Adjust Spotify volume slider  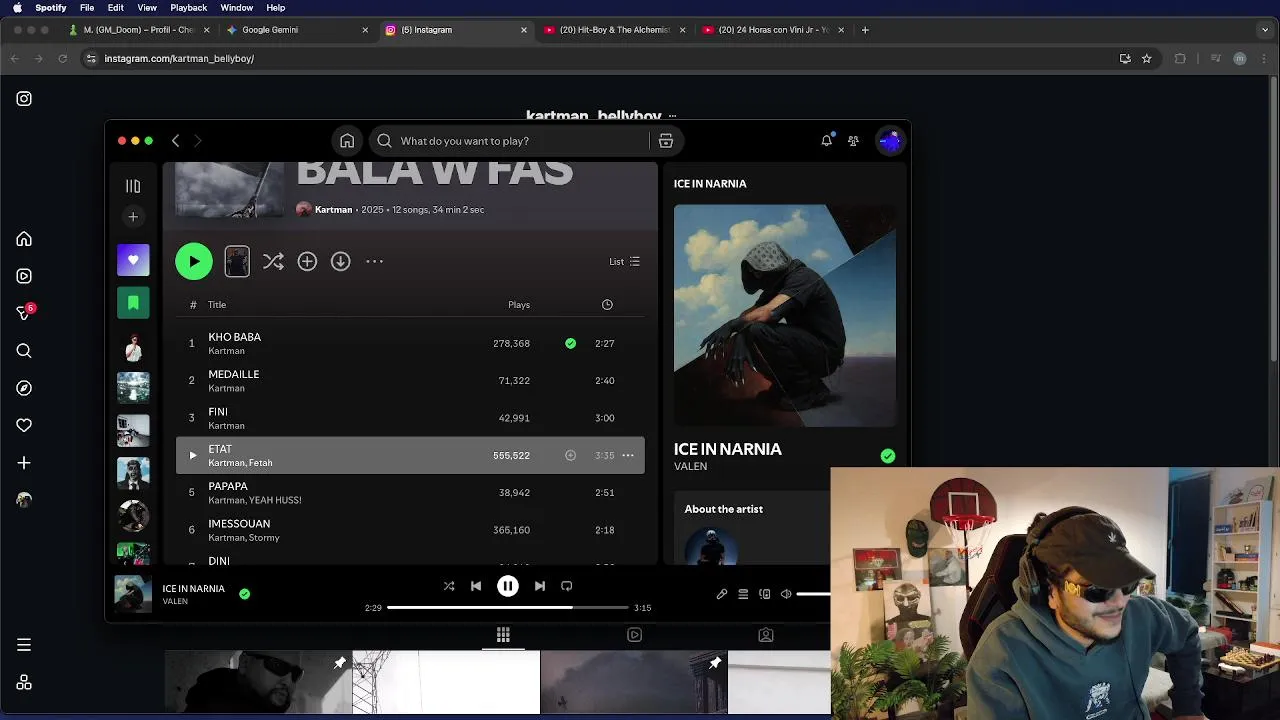(813, 594)
